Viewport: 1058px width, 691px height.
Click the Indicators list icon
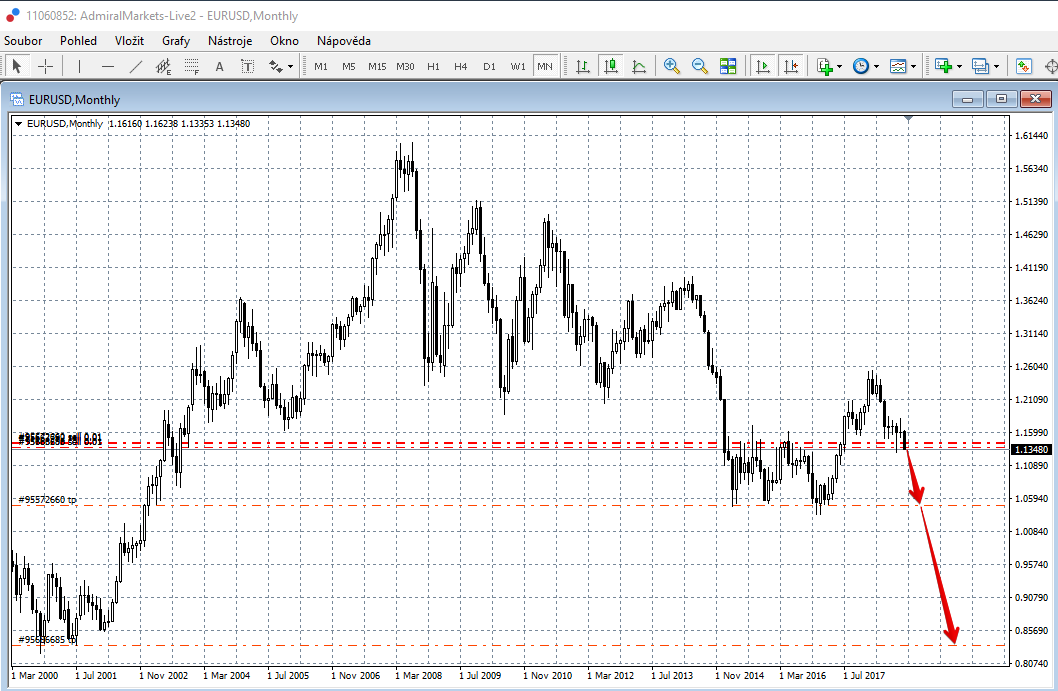click(x=825, y=66)
